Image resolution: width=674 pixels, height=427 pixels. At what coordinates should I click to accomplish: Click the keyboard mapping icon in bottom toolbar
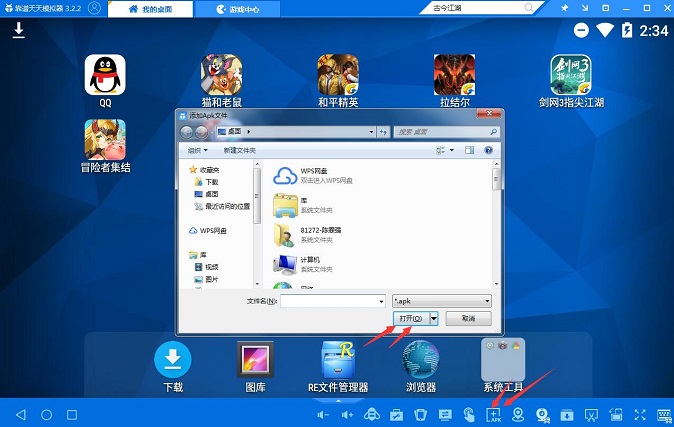[664, 415]
